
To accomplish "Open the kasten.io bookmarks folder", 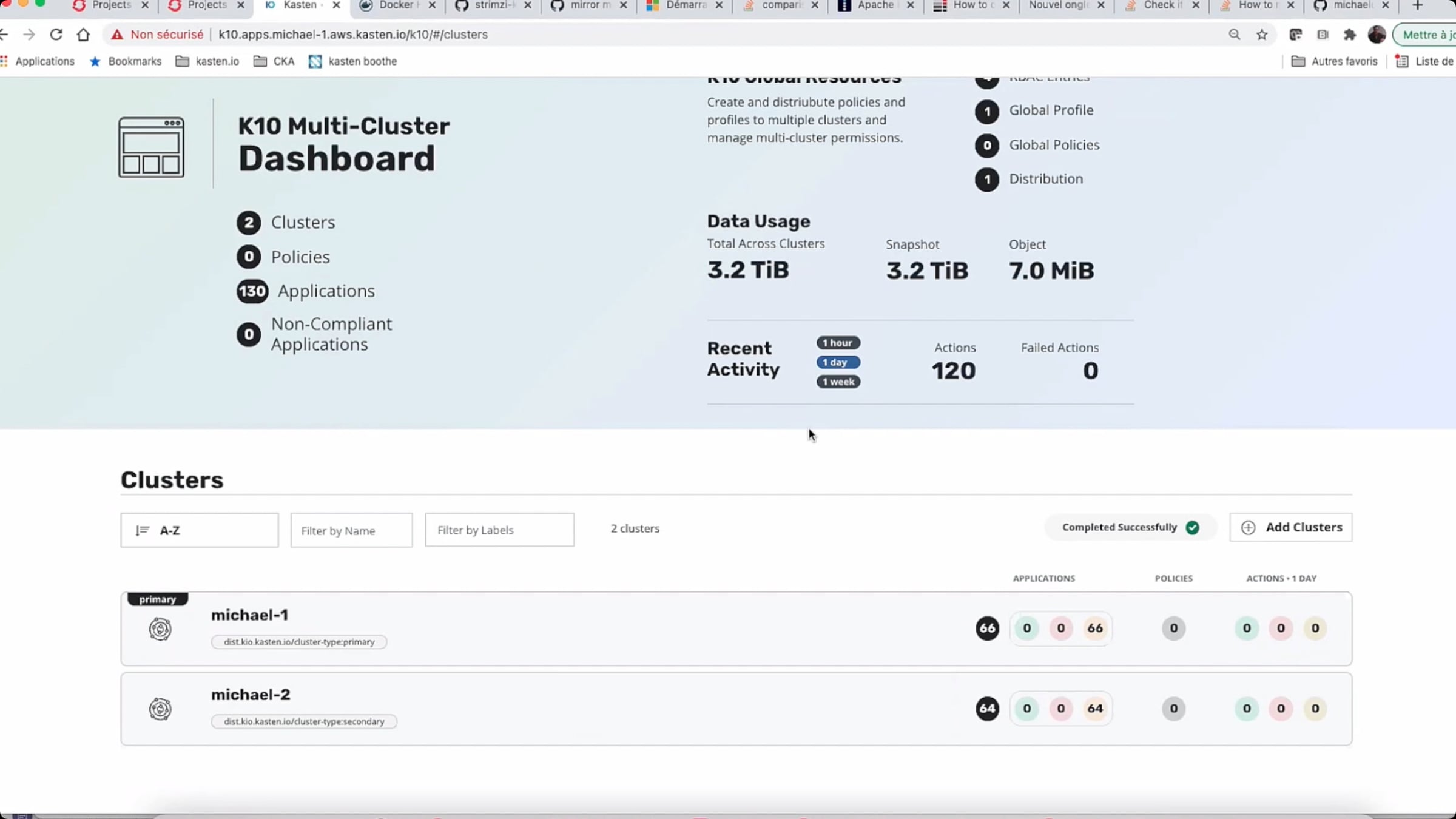I will click(207, 61).
